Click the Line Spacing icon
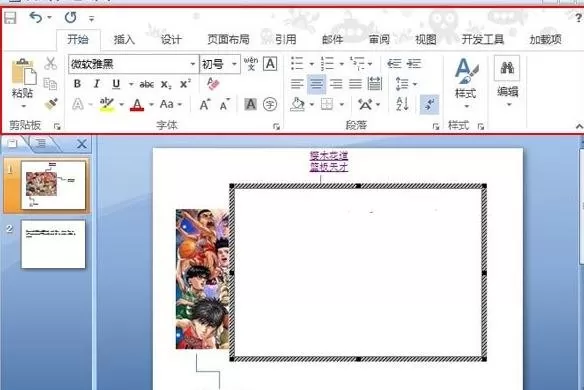 coord(402,84)
